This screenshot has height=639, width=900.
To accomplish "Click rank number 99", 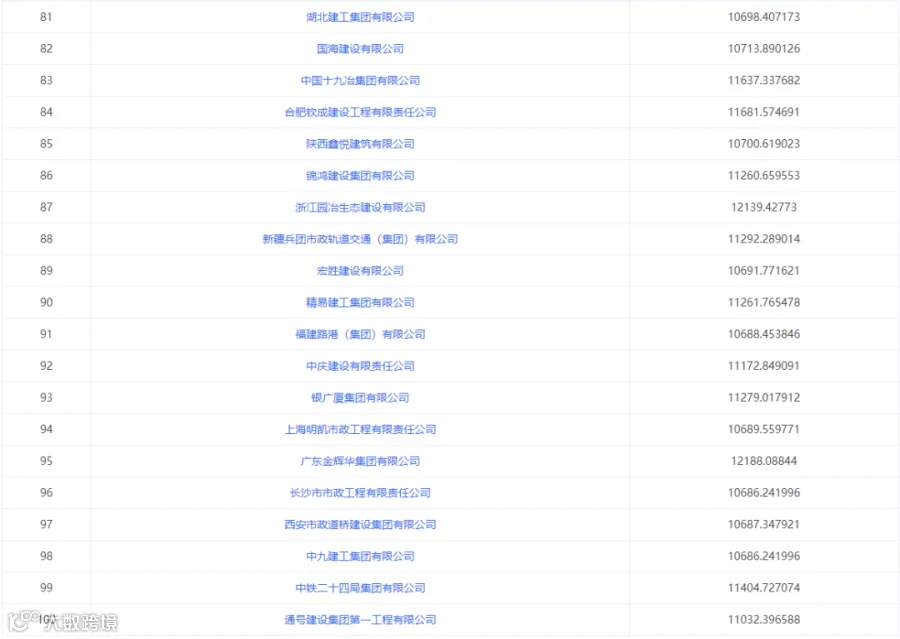I will point(46,588).
